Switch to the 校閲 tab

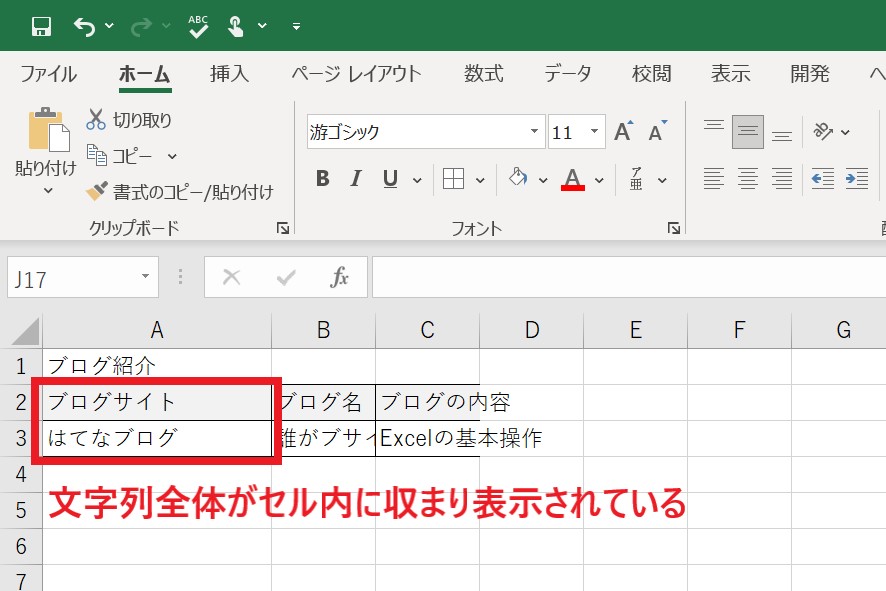(652, 73)
